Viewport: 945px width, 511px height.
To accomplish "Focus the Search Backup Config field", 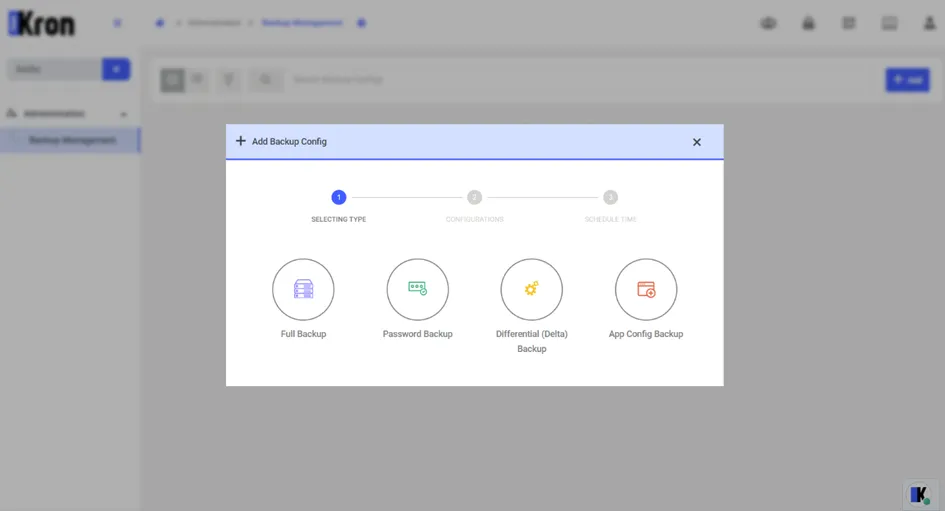I will pos(579,80).
